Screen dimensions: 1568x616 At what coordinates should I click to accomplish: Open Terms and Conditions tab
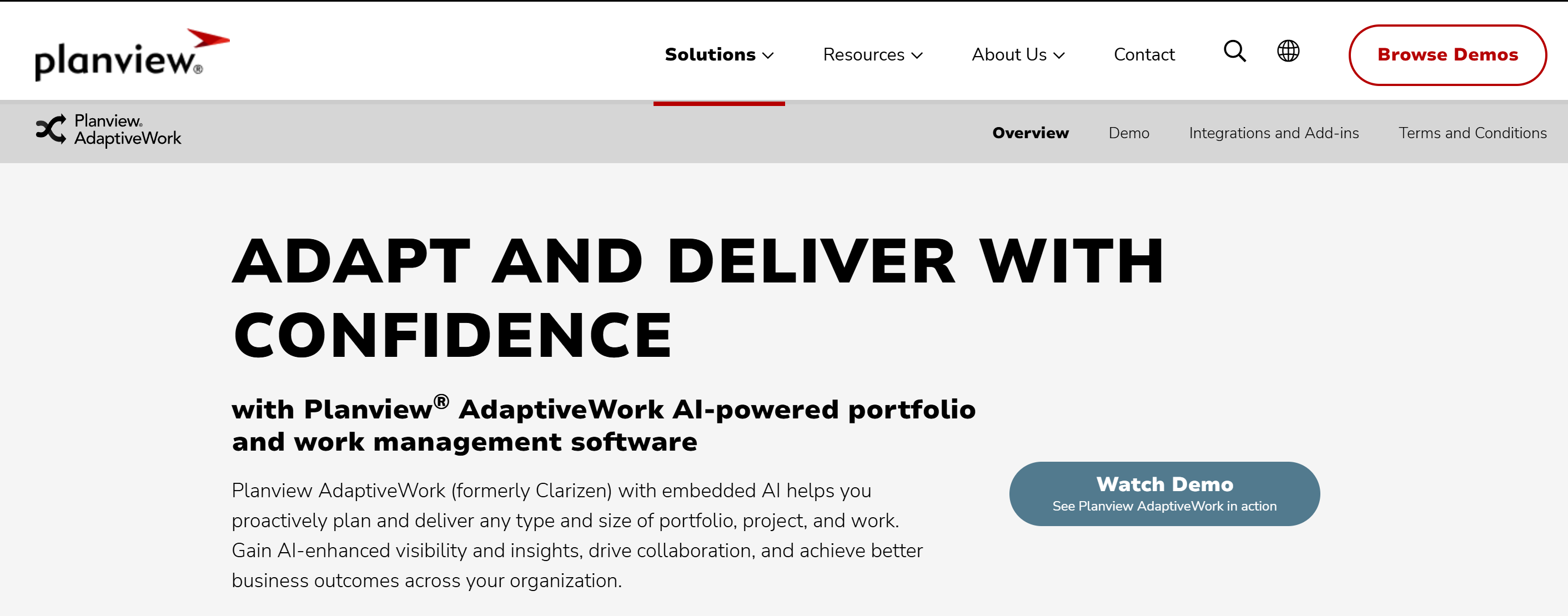pyautogui.click(x=1472, y=133)
